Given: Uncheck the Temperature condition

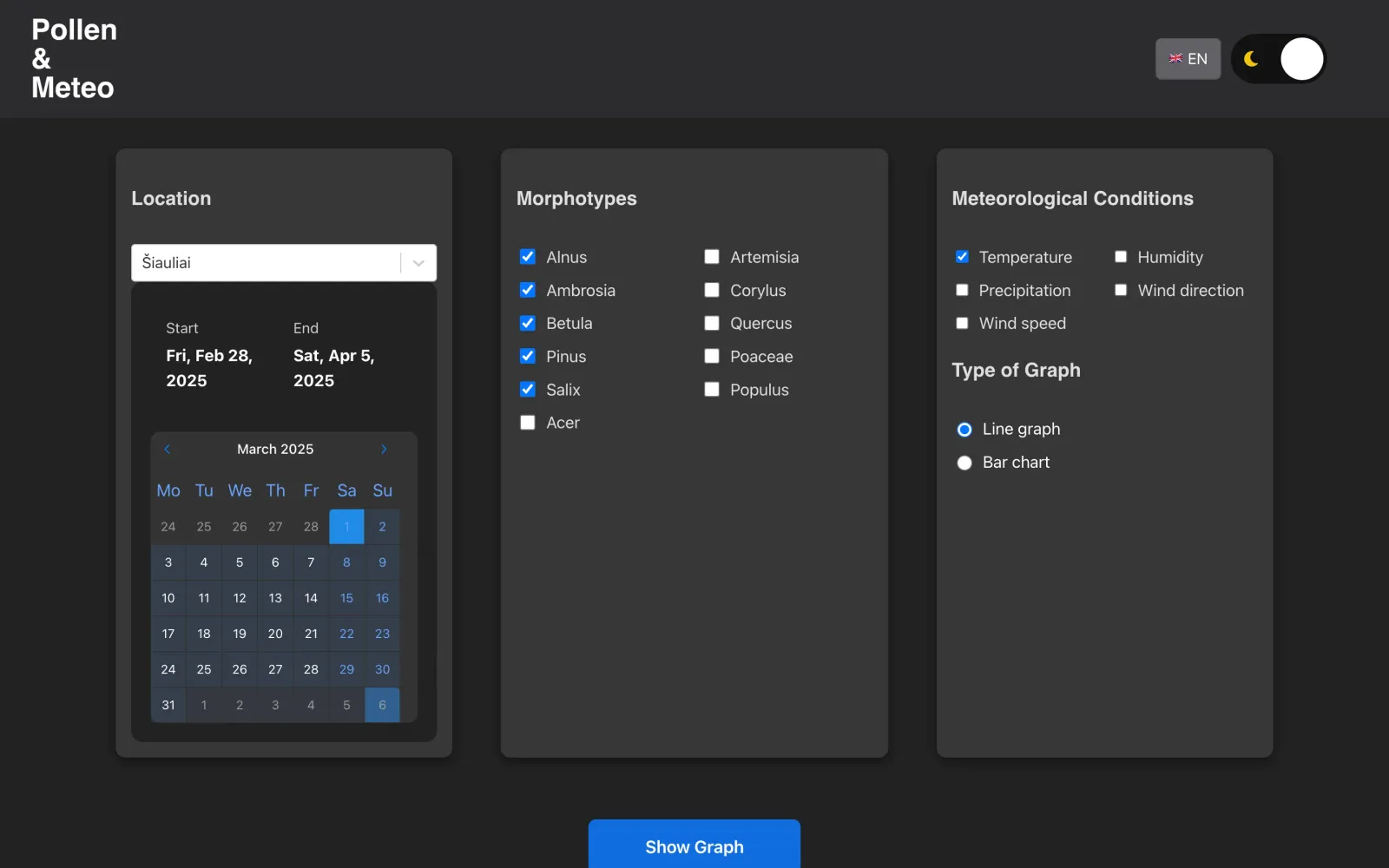Looking at the screenshot, I should tap(962, 257).
